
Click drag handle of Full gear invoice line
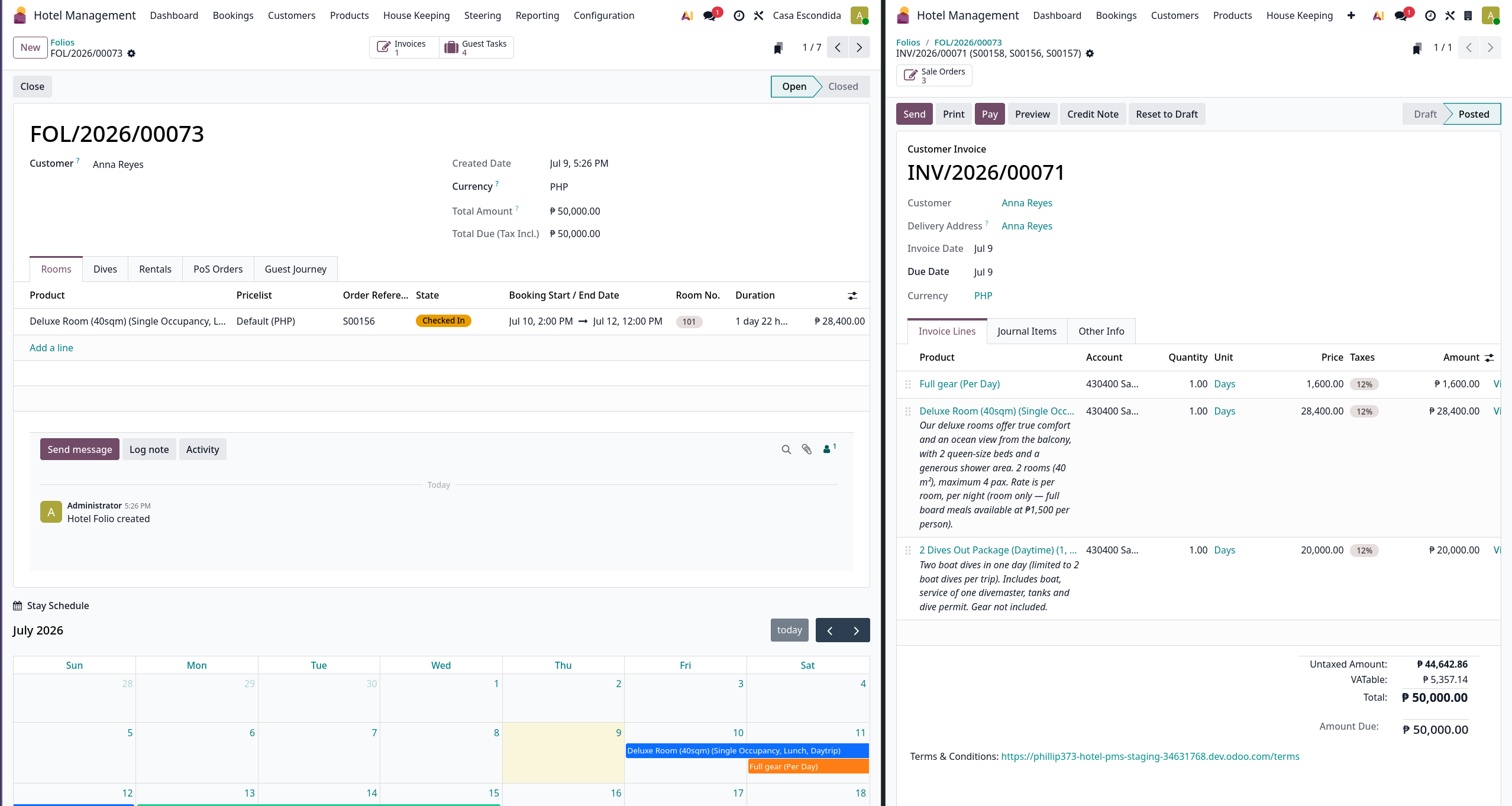coord(908,384)
